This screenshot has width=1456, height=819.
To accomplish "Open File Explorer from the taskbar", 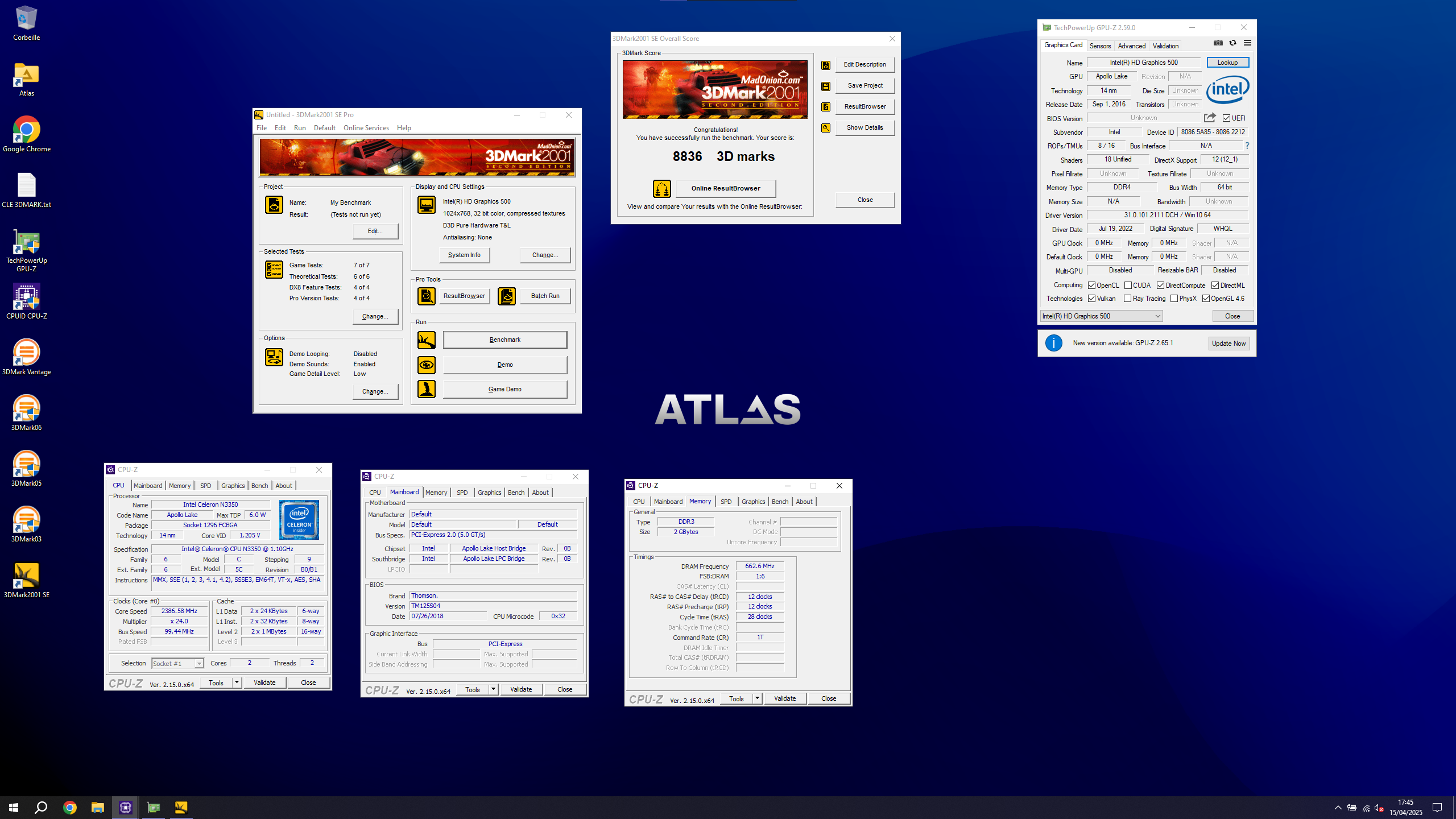I will [98, 808].
